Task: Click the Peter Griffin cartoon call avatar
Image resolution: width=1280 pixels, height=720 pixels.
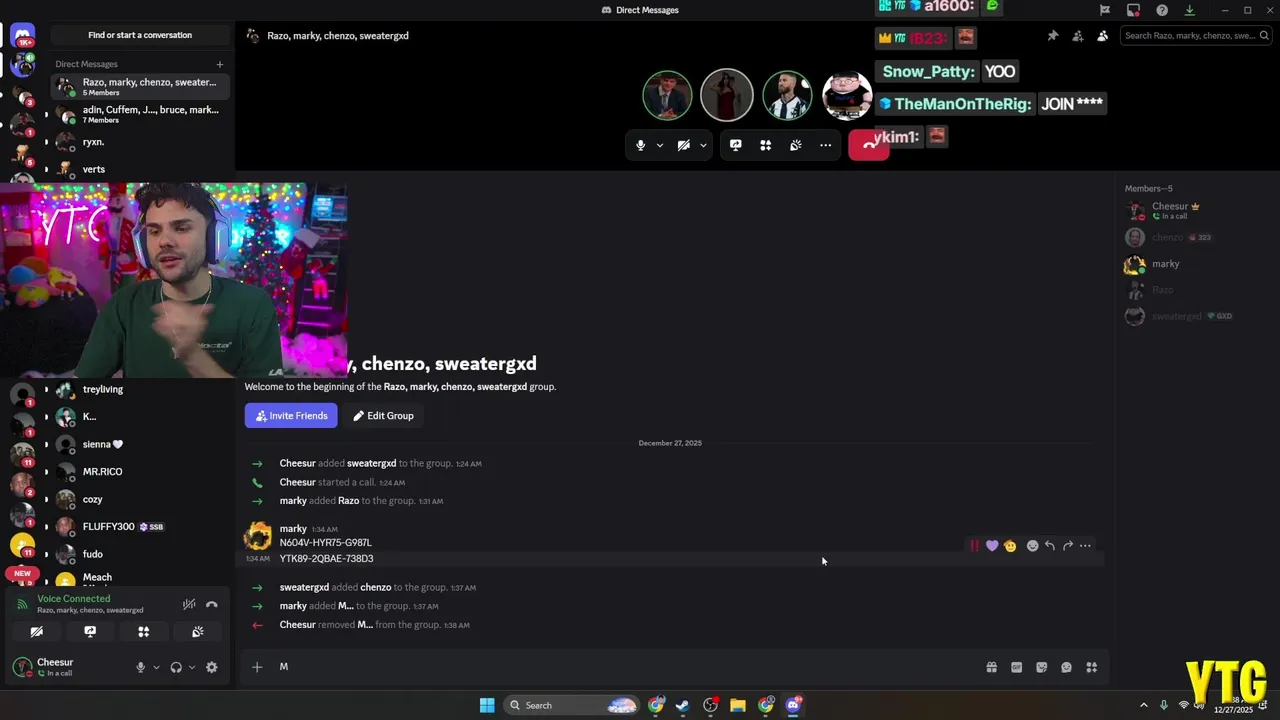Action: click(846, 96)
